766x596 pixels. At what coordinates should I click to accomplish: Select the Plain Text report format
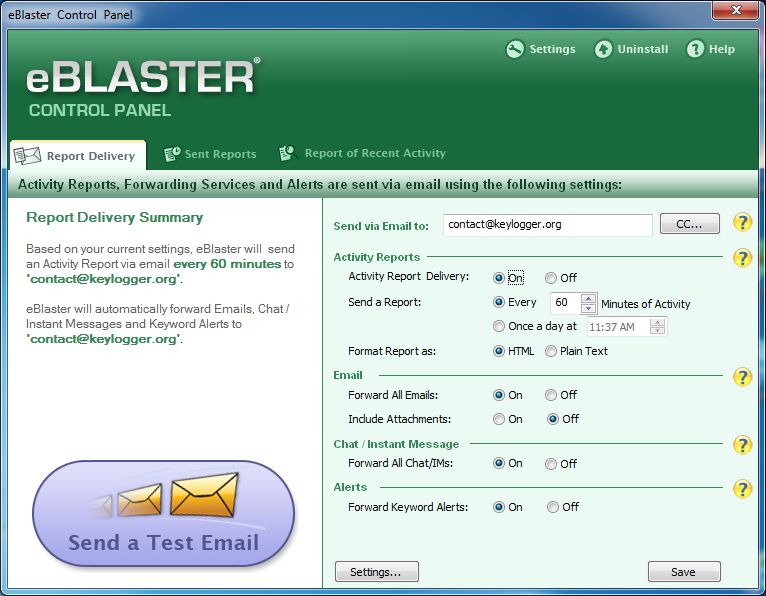point(551,351)
